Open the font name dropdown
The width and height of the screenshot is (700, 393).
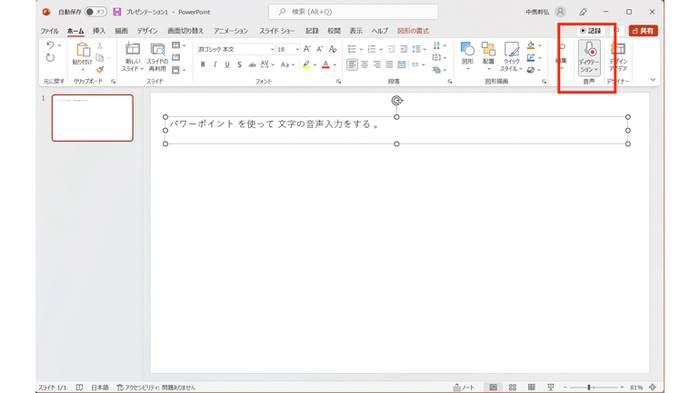click(271, 49)
